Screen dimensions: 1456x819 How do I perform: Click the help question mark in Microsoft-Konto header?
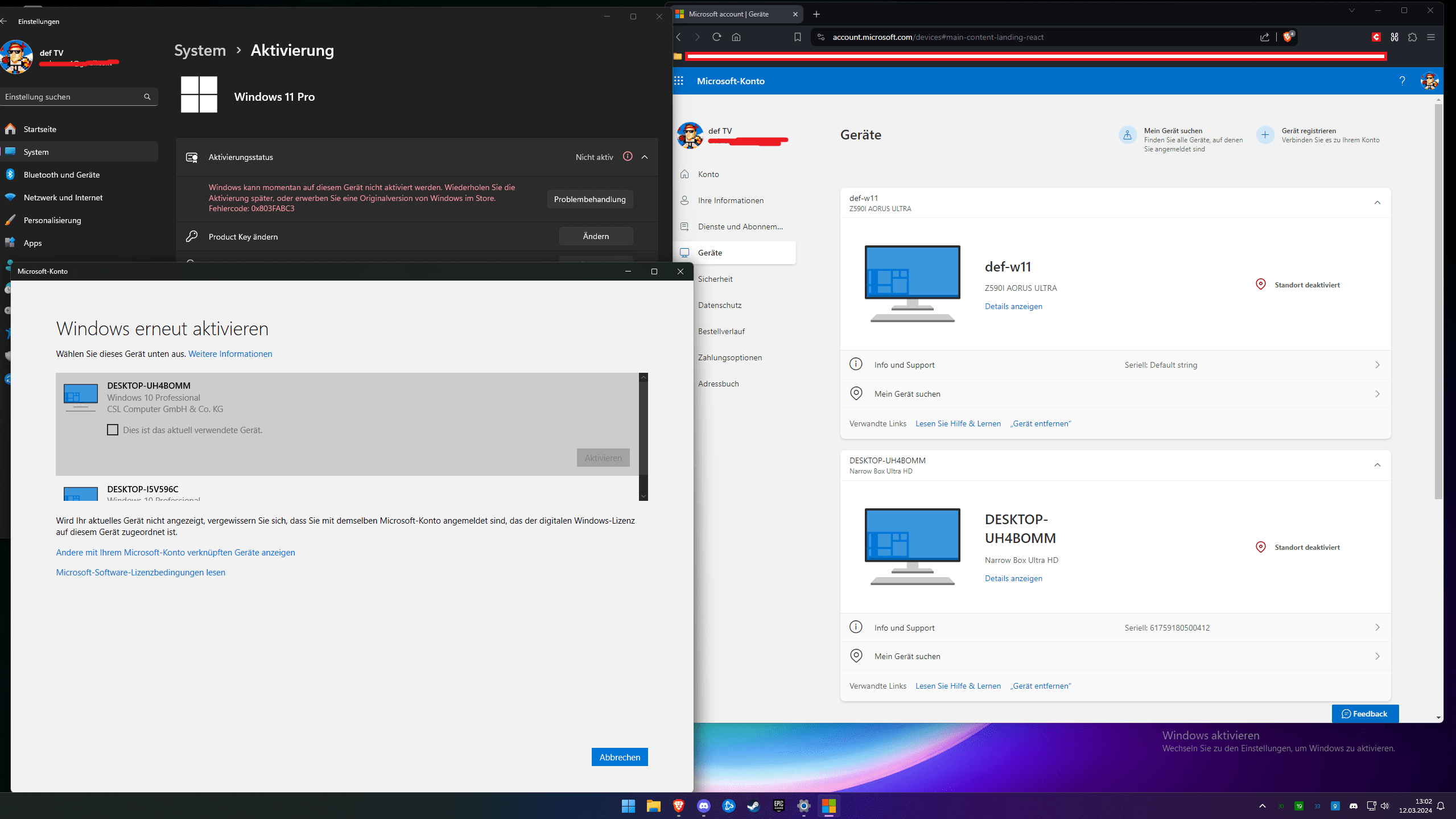pyautogui.click(x=1402, y=81)
